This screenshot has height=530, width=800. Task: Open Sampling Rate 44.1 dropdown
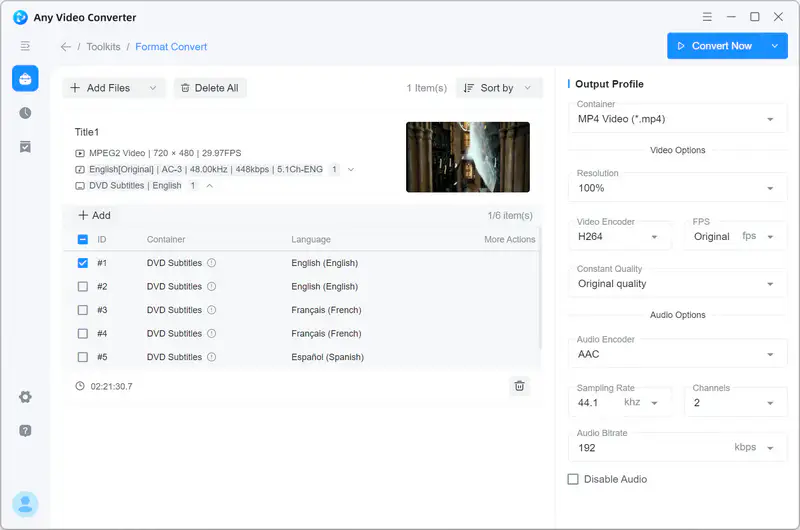620,402
